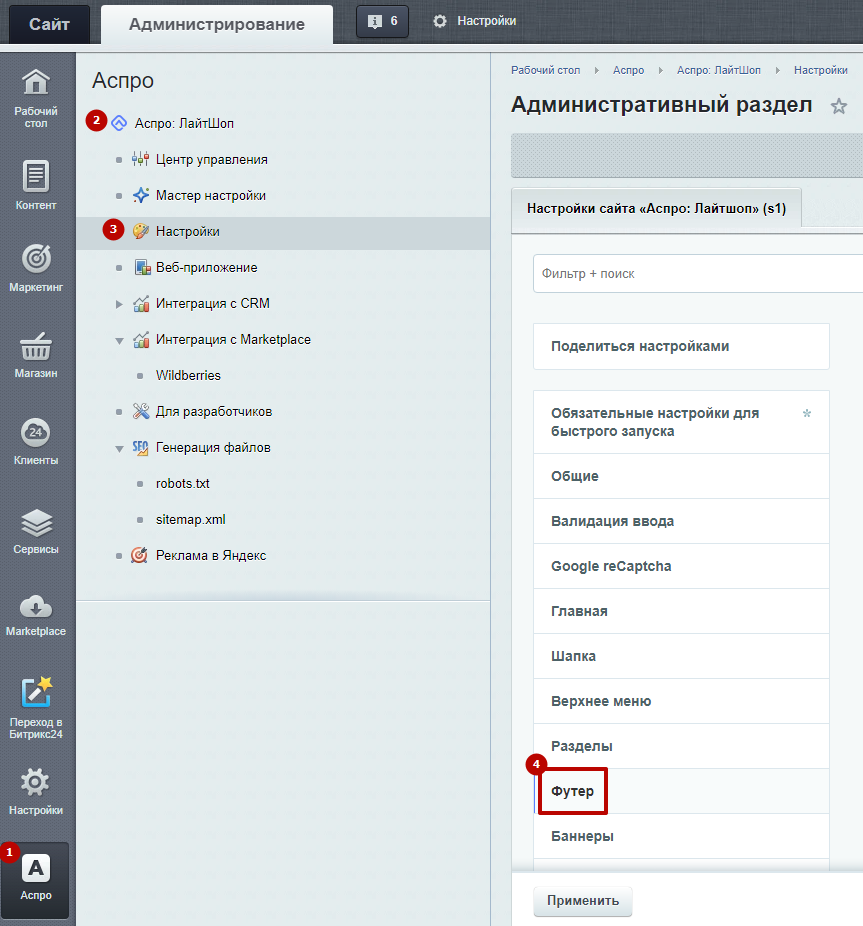Open the Валидация ввода settings section
Screen dimensions: 863x926
pos(681,521)
